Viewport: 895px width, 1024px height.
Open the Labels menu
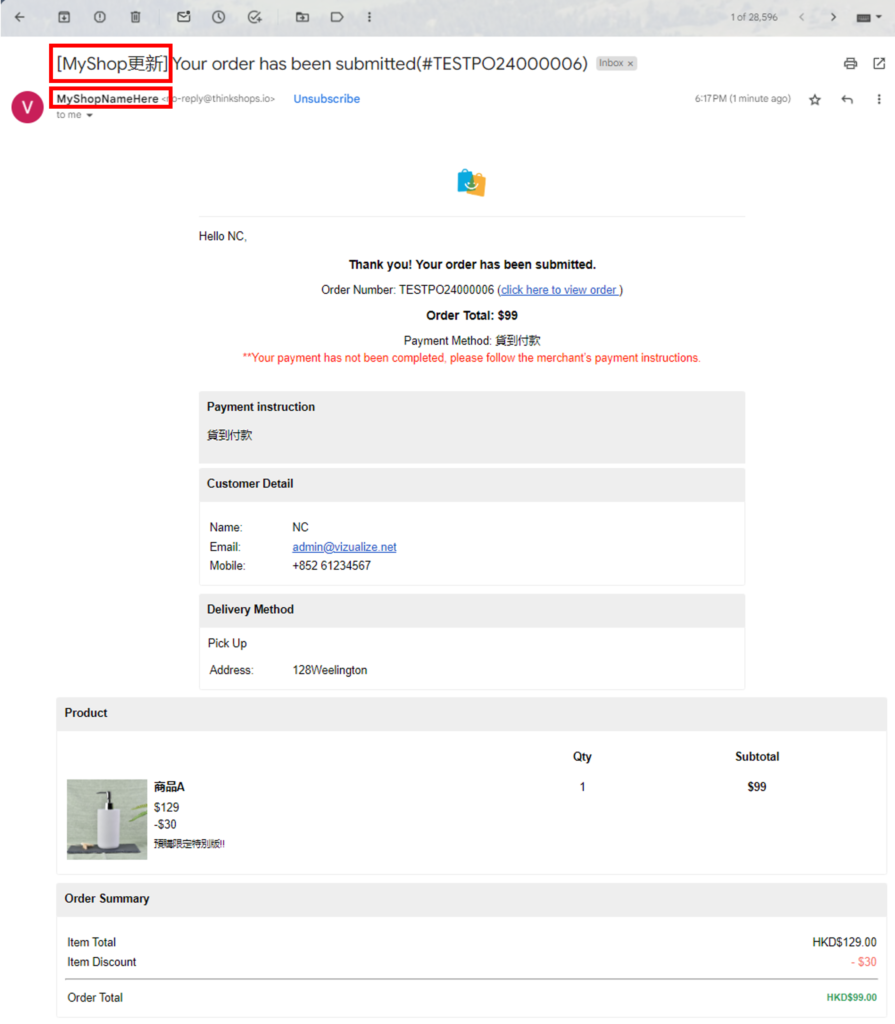(x=337, y=17)
